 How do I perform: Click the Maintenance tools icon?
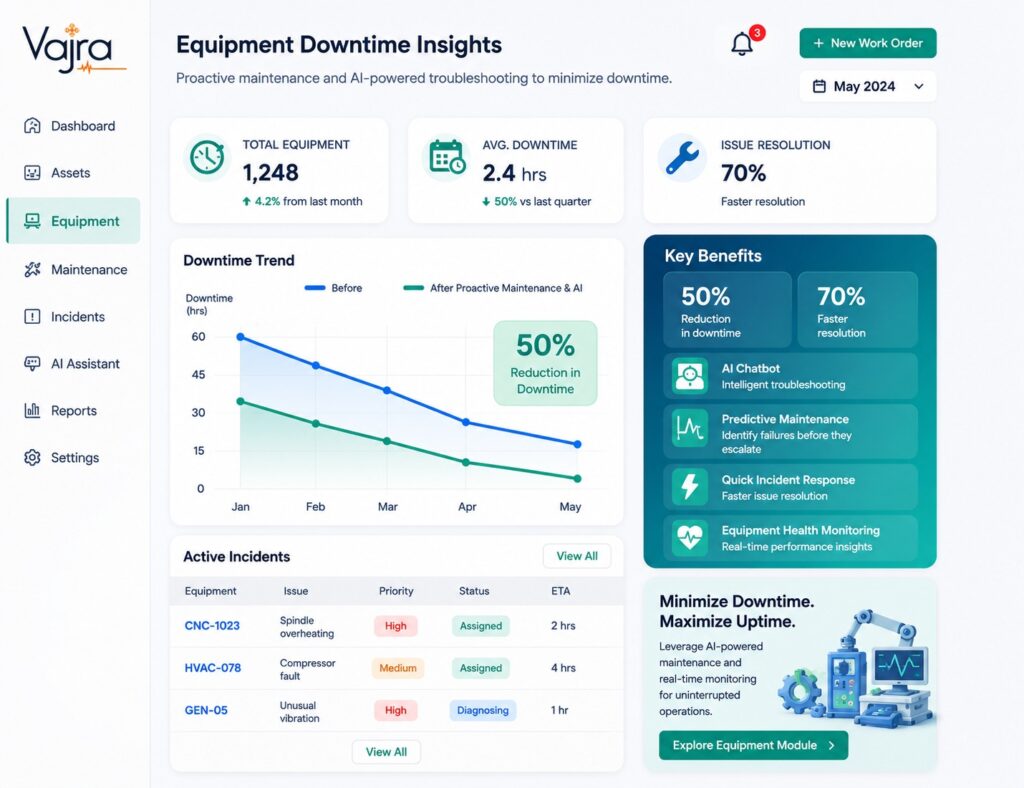32,269
